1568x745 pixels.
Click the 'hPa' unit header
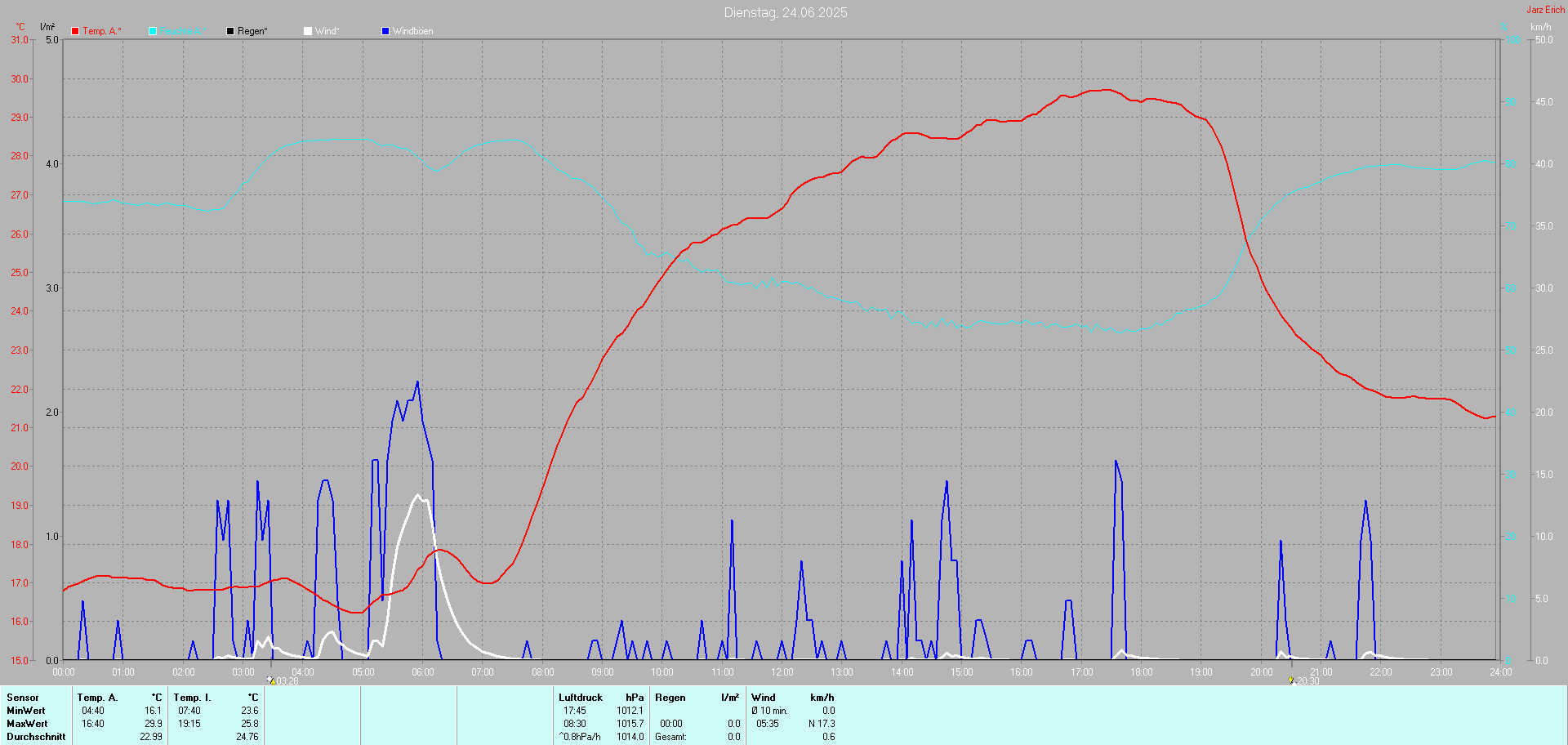[635, 698]
